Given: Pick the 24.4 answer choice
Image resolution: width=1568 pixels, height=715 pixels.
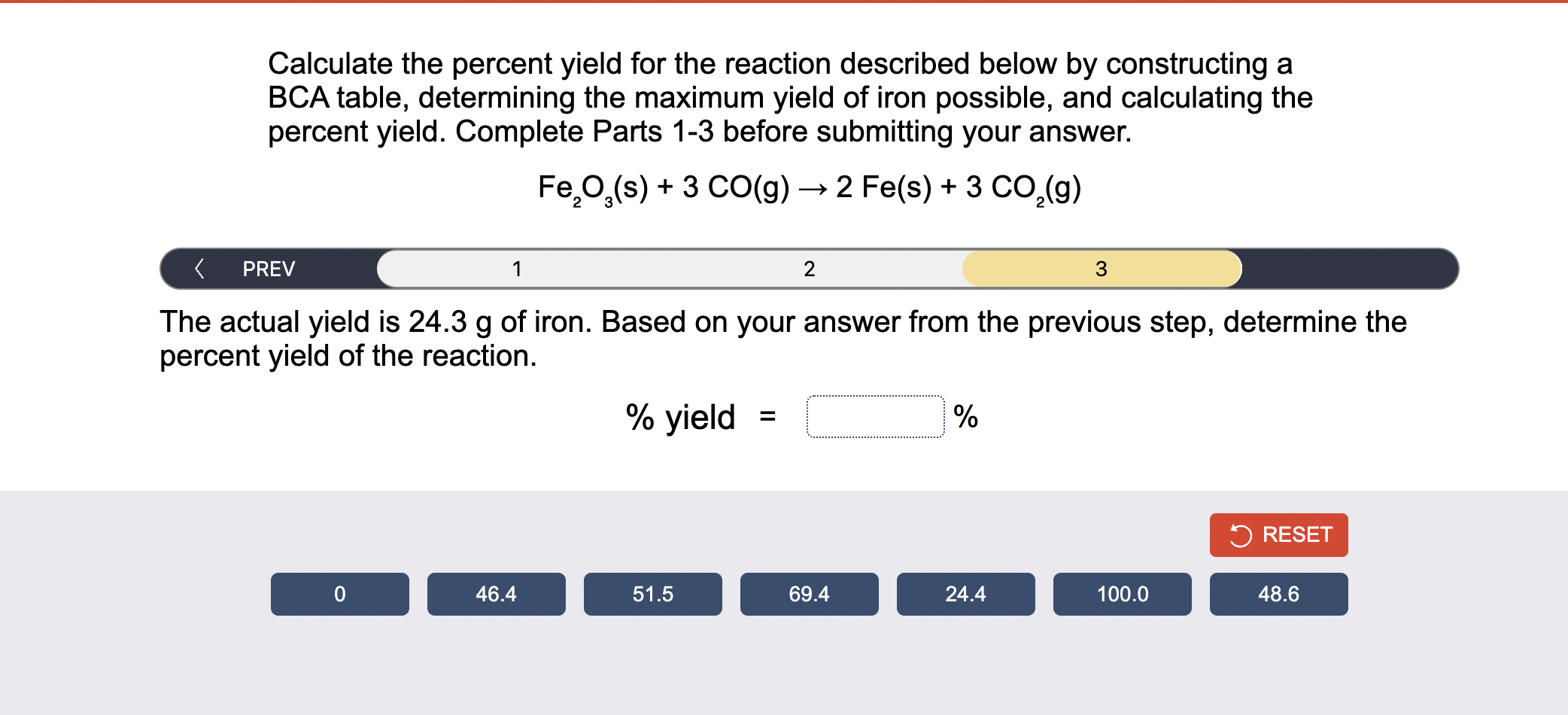Looking at the screenshot, I should click(965, 594).
